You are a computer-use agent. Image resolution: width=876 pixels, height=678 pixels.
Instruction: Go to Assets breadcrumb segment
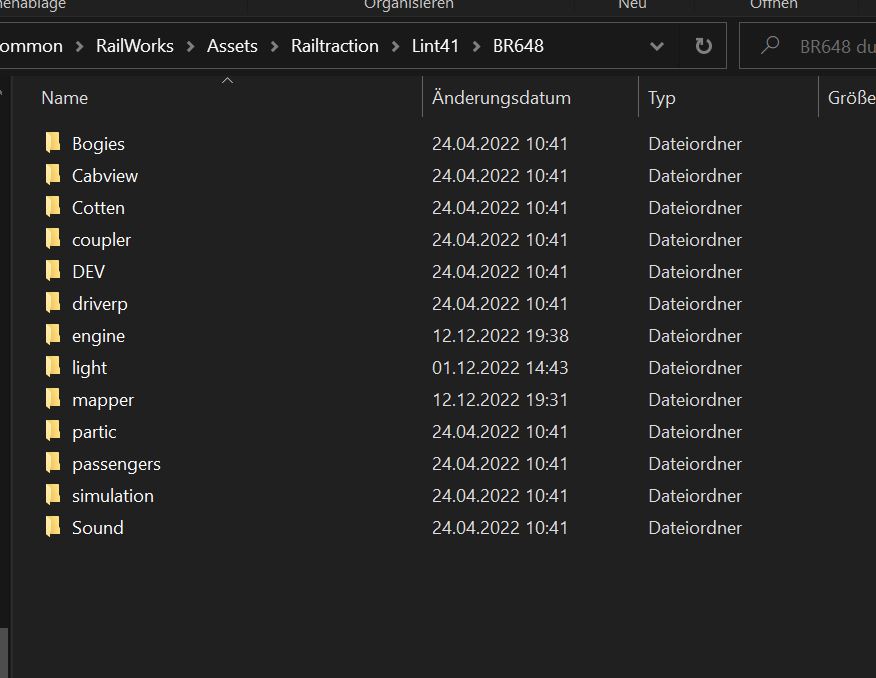[232, 46]
